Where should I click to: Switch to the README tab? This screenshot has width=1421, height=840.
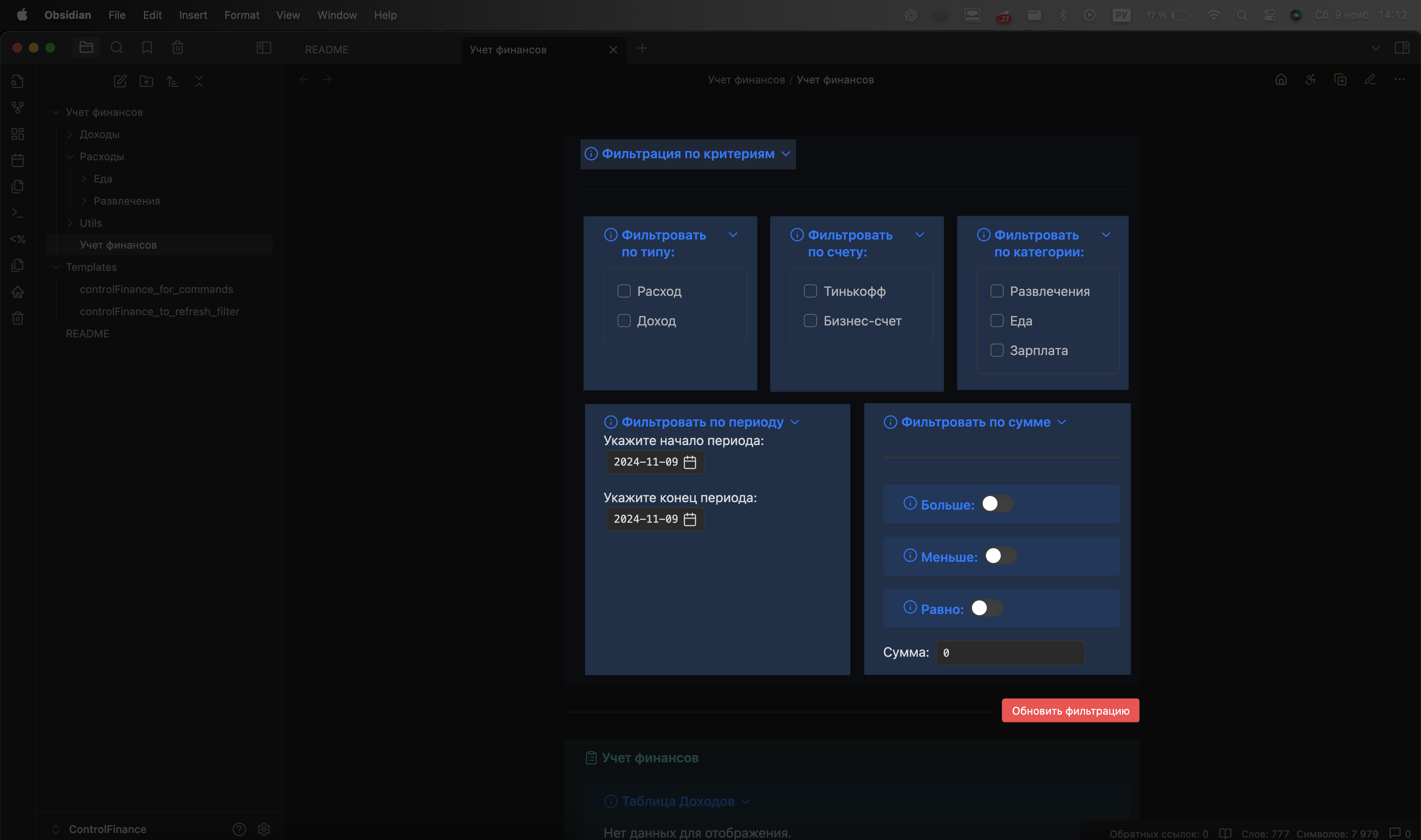pos(327,50)
